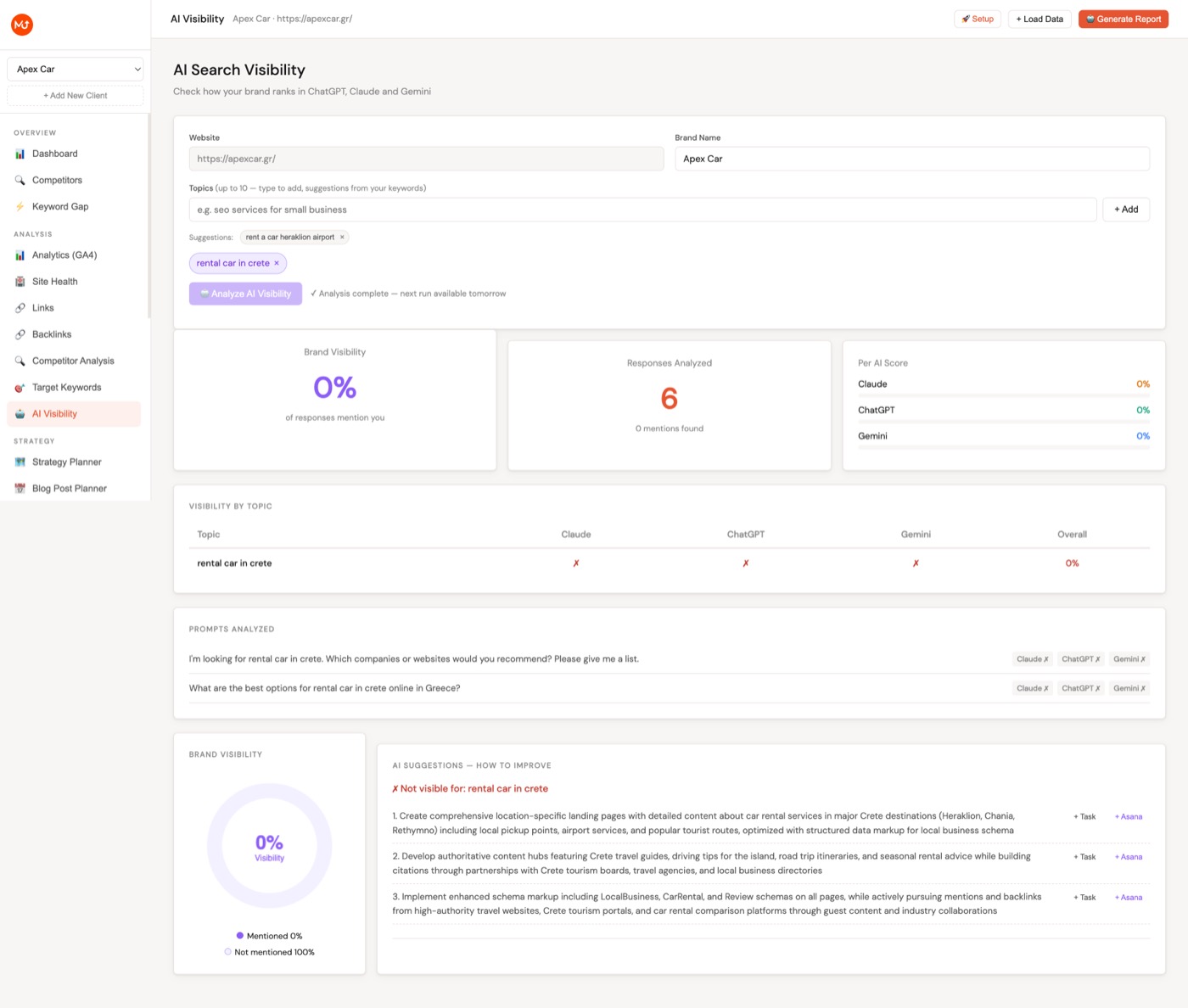
Task: Click the Keyword Gap lightning icon
Action: point(20,206)
